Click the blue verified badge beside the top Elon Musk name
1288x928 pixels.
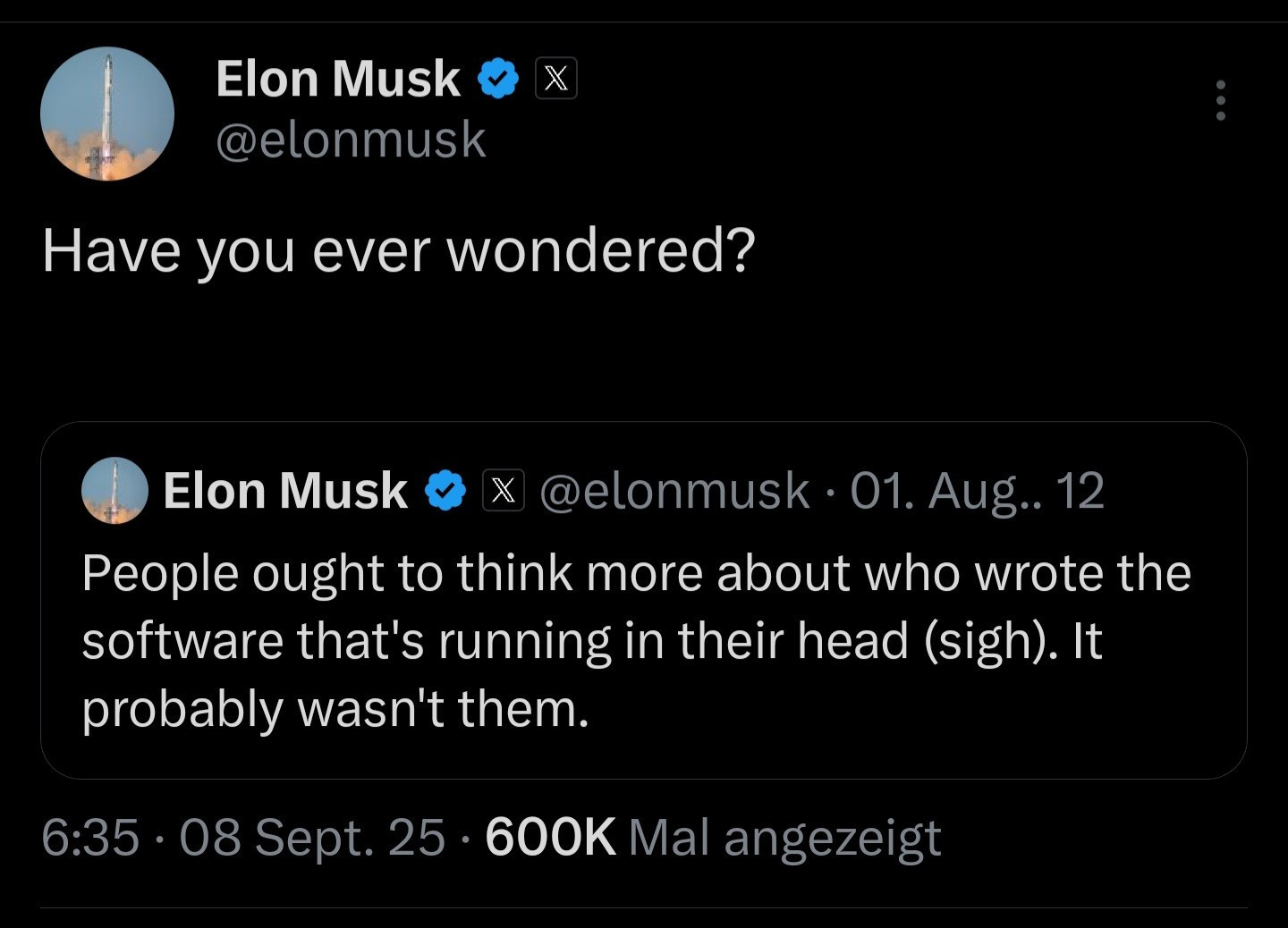coord(497,78)
